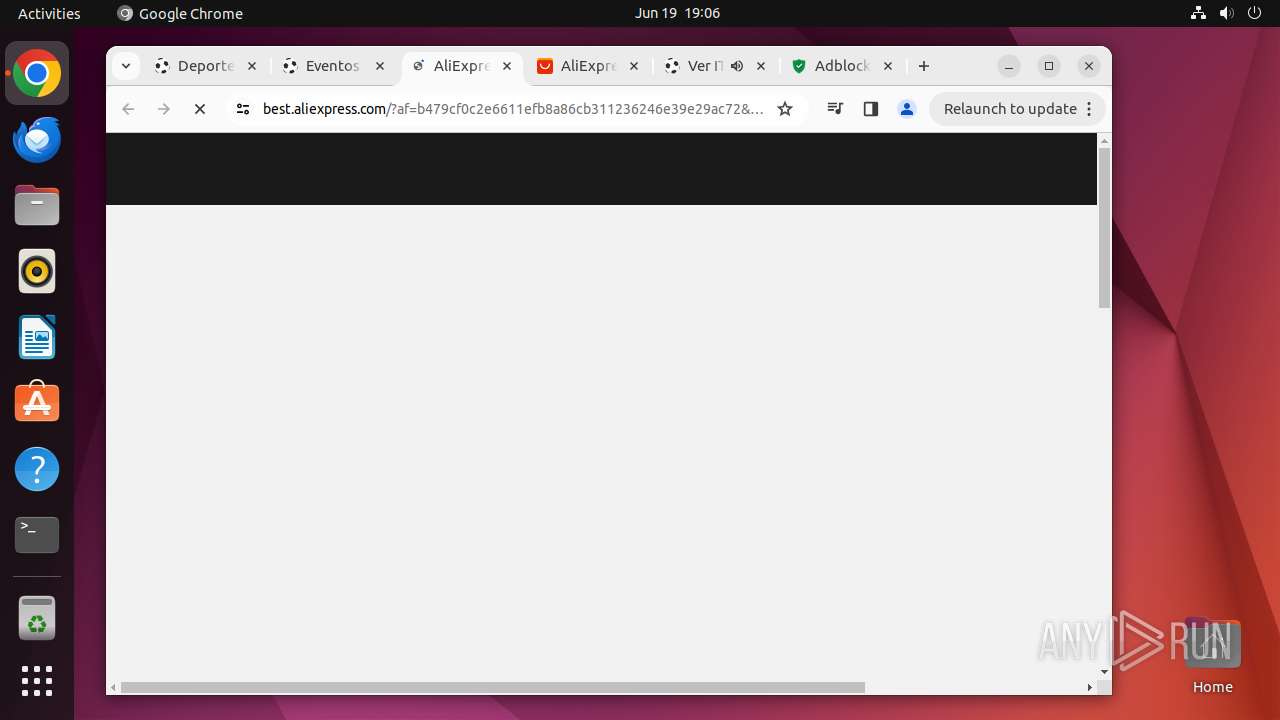Go forward to the next page
1280x720 pixels.
pos(164,109)
